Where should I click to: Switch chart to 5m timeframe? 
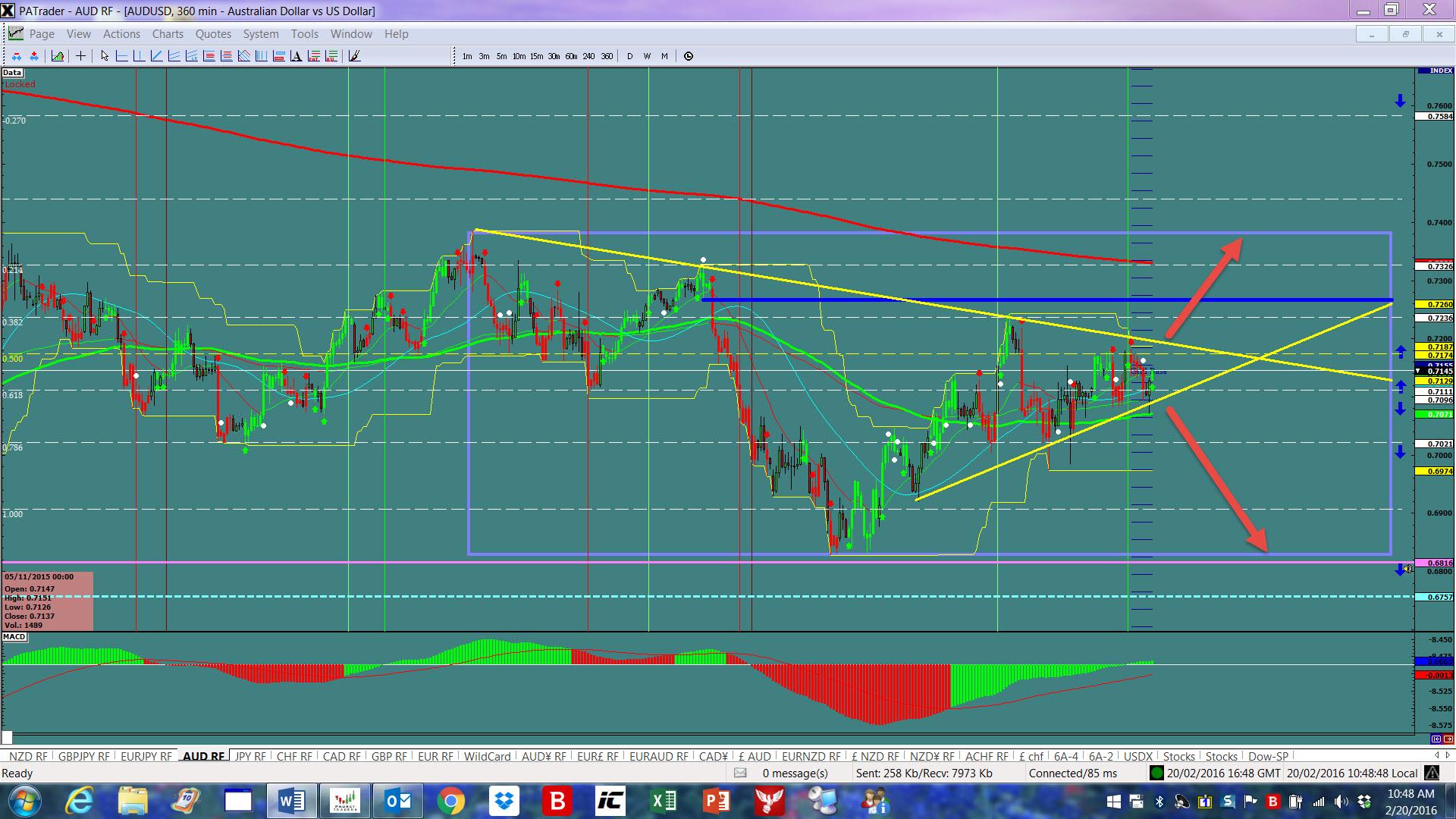click(501, 56)
